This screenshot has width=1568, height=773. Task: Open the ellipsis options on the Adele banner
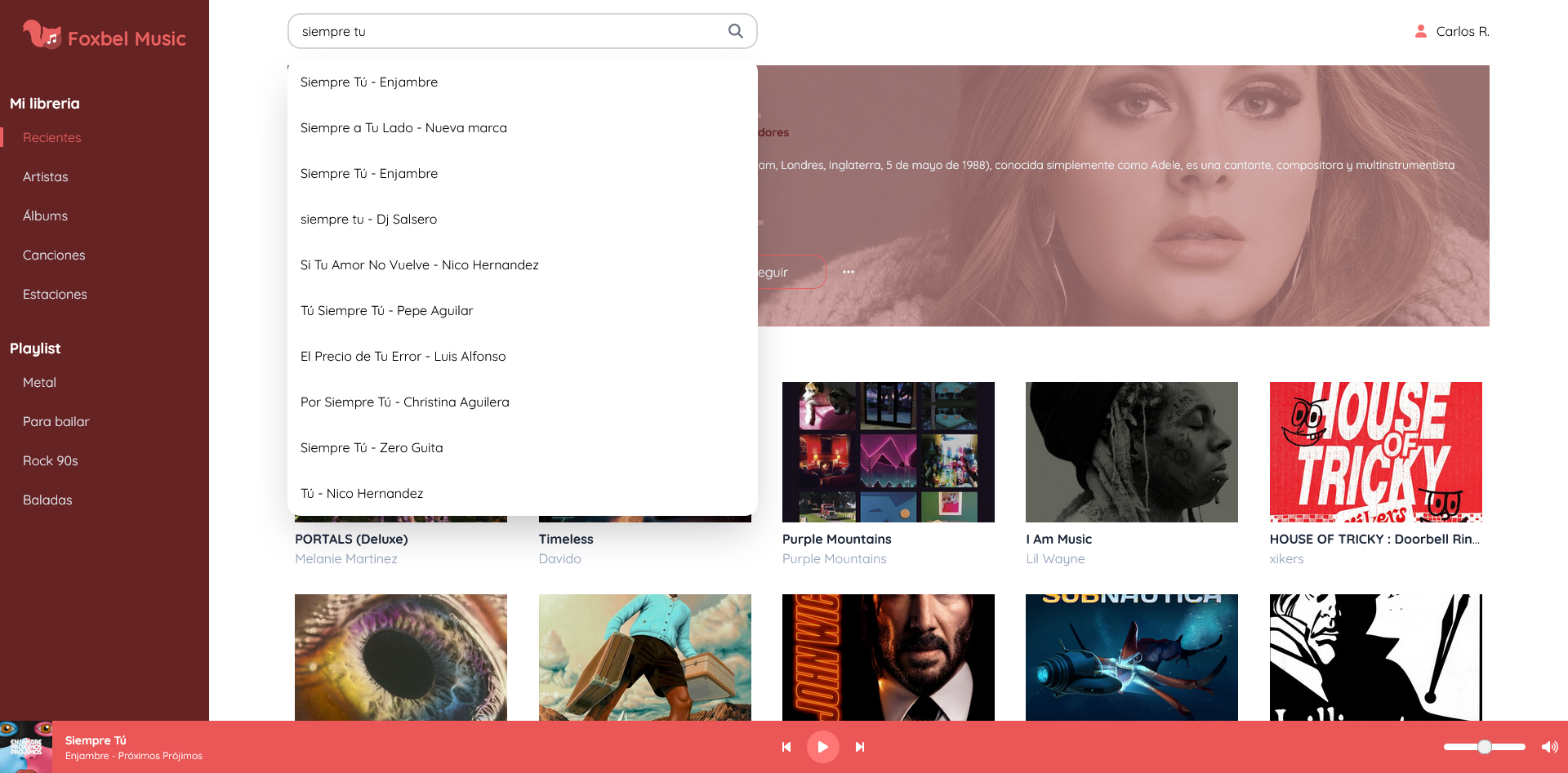point(848,272)
